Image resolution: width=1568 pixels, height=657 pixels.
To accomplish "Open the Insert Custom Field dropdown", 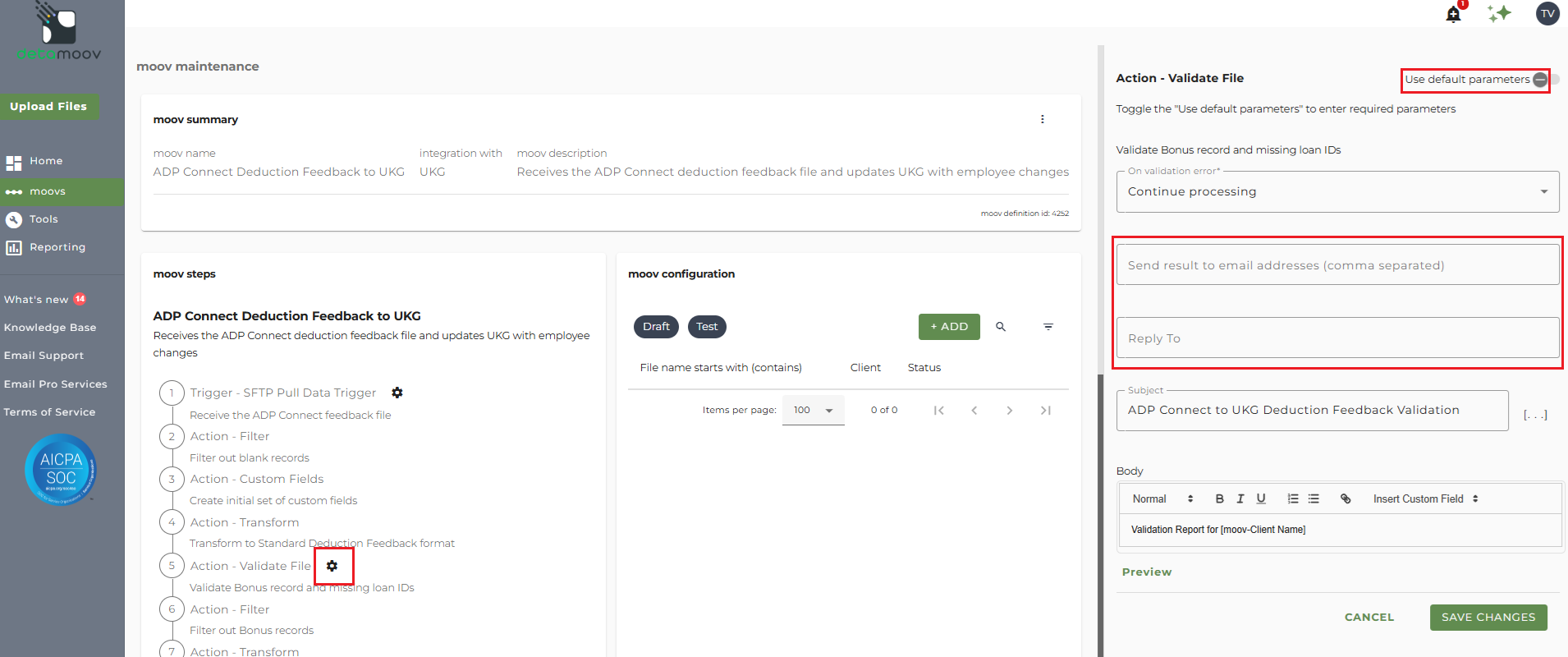I will [1425, 498].
